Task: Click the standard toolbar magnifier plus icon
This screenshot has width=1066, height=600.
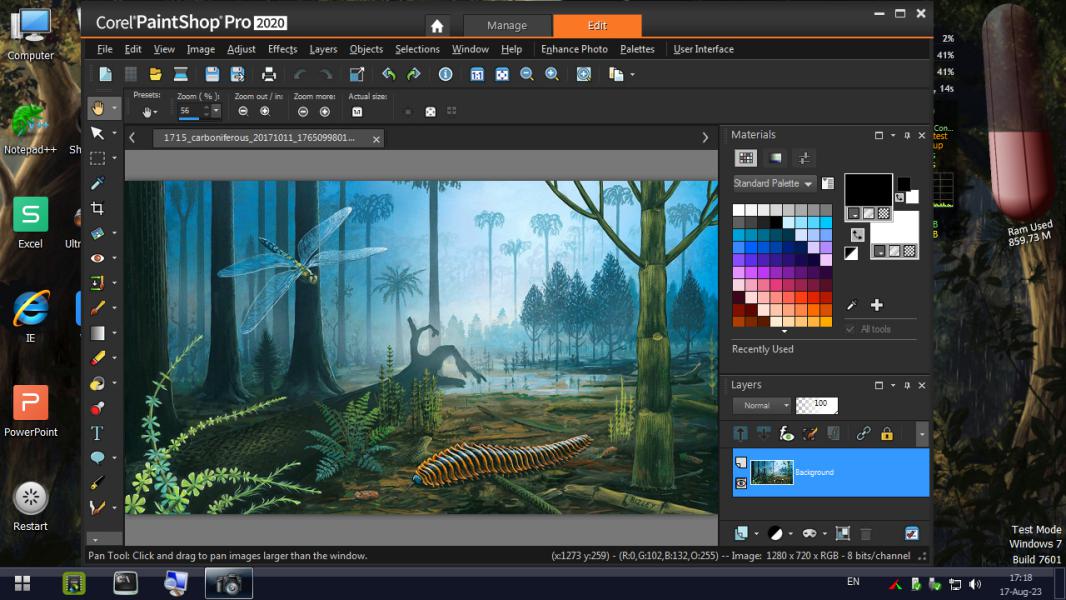Action: click(x=552, y=74)
